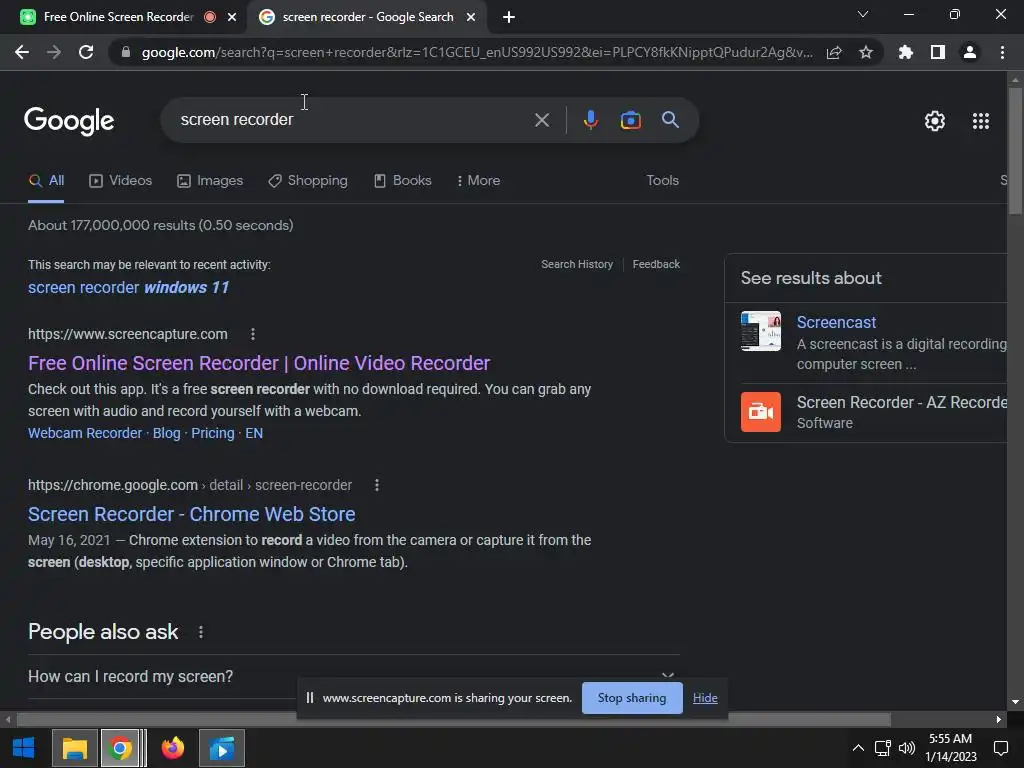The height and width of the screenshot is (768, 1024).
Task: Open the tab search chevron
Action: click(x=863, y=14)
